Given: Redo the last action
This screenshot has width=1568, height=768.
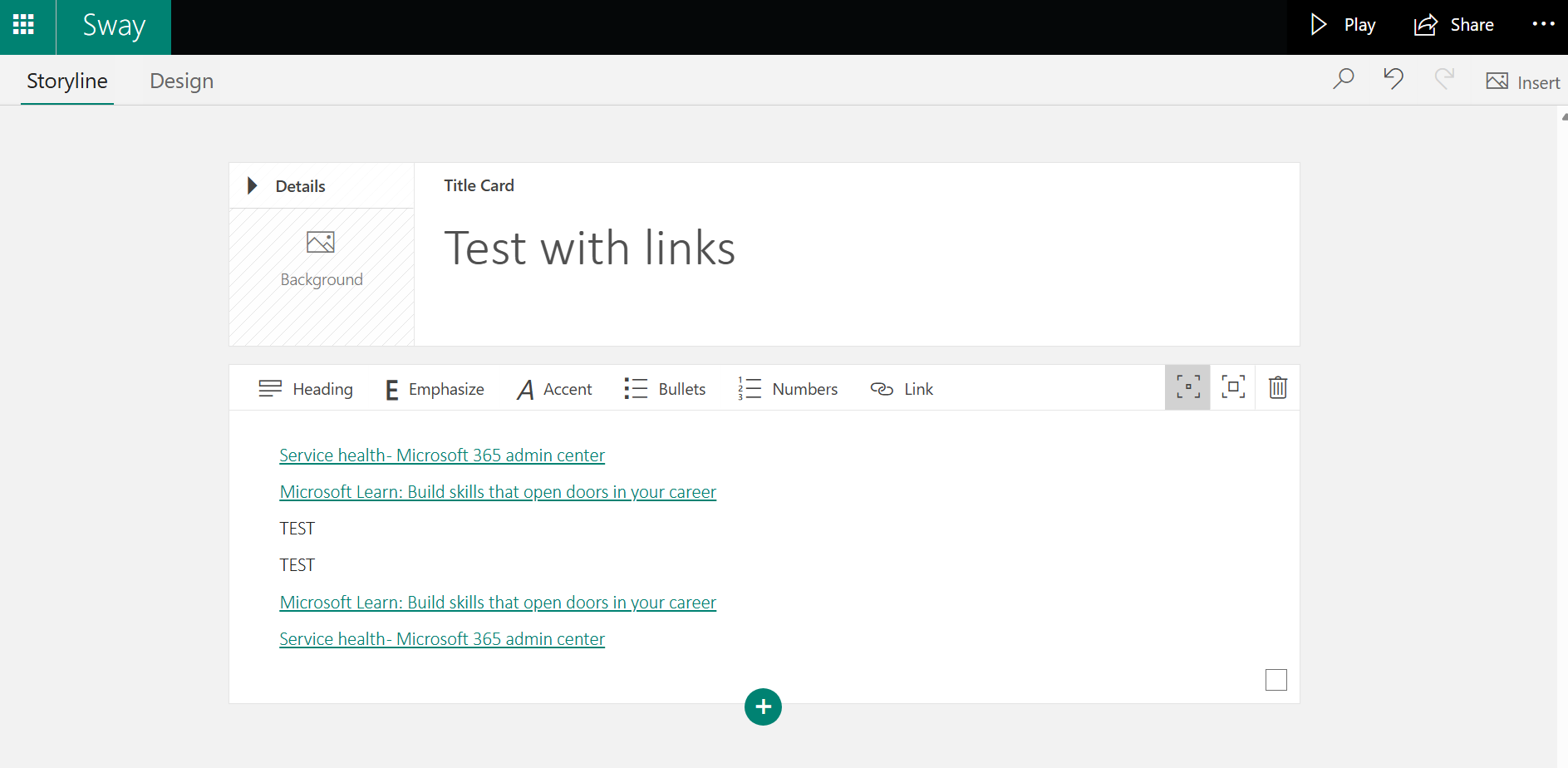Looking at the screenshot, I should (1444, 79).
